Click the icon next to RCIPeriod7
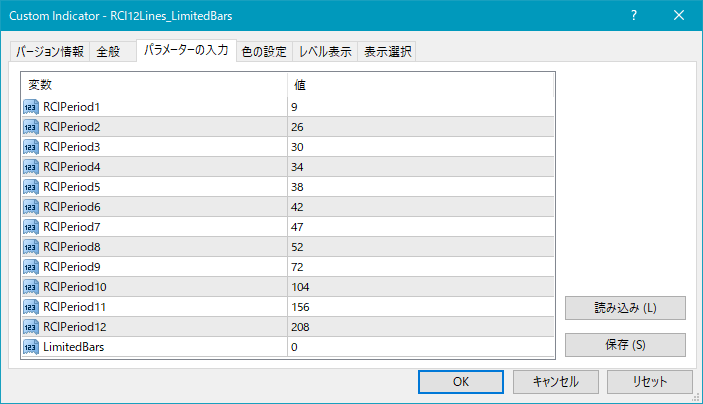703x404 pixels. pos(31,227)
